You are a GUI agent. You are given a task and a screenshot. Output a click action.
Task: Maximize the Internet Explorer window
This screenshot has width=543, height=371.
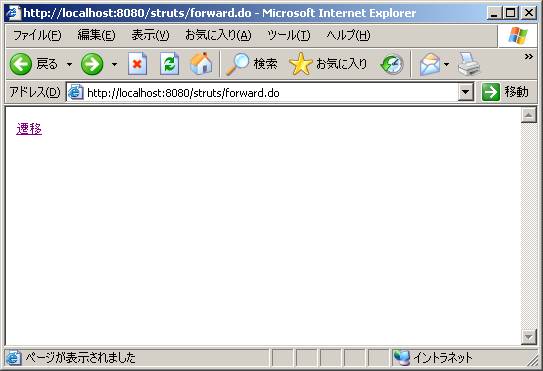510,13
